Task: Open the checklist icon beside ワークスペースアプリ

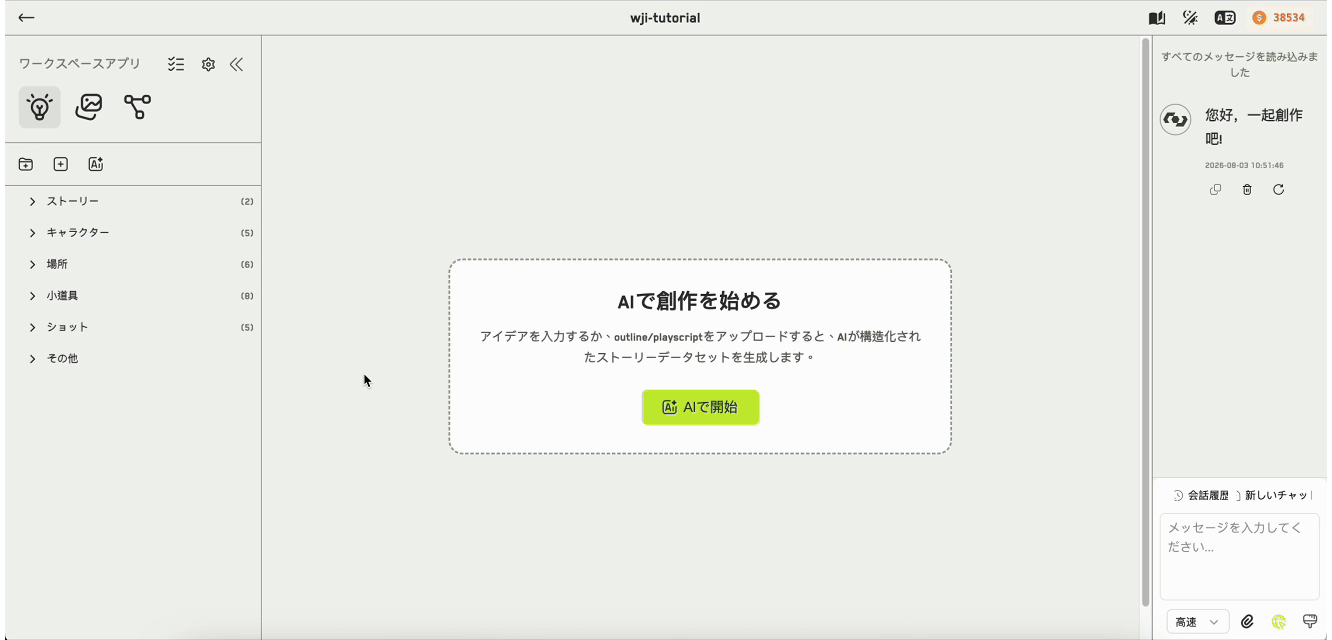Action: (176, 64)
